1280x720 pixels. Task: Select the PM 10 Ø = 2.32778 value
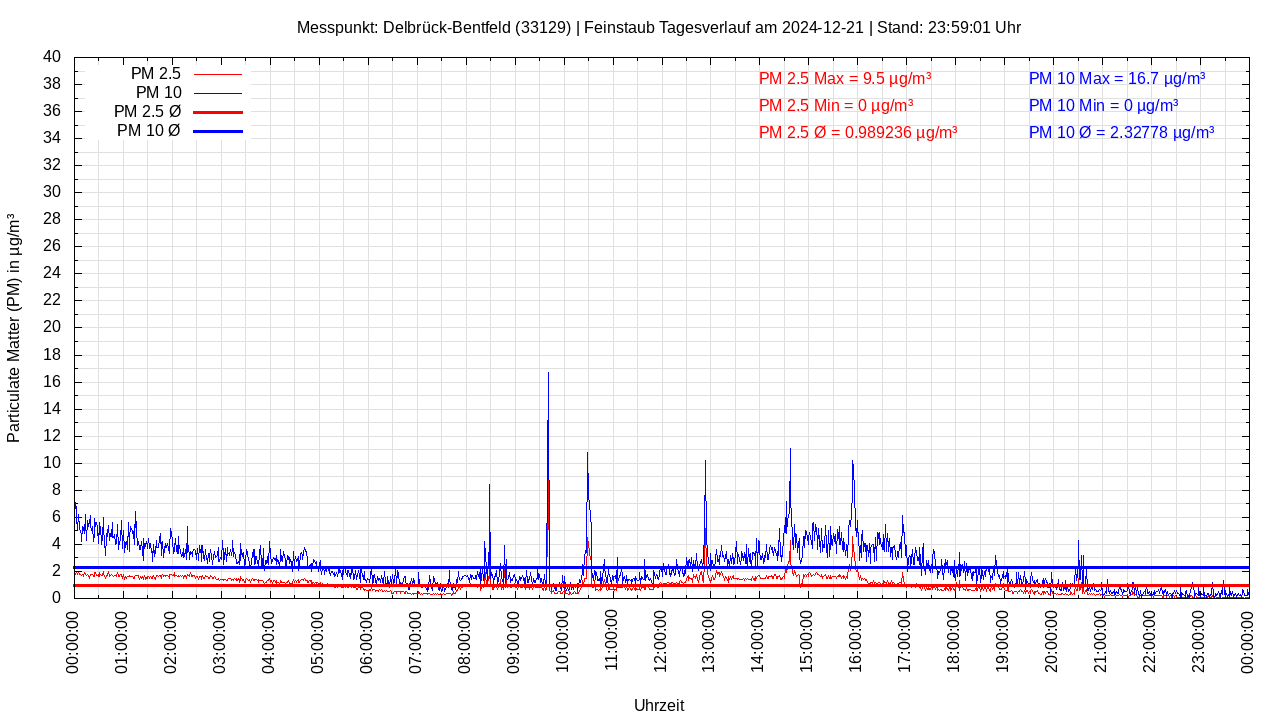[x=1121, y=132]
